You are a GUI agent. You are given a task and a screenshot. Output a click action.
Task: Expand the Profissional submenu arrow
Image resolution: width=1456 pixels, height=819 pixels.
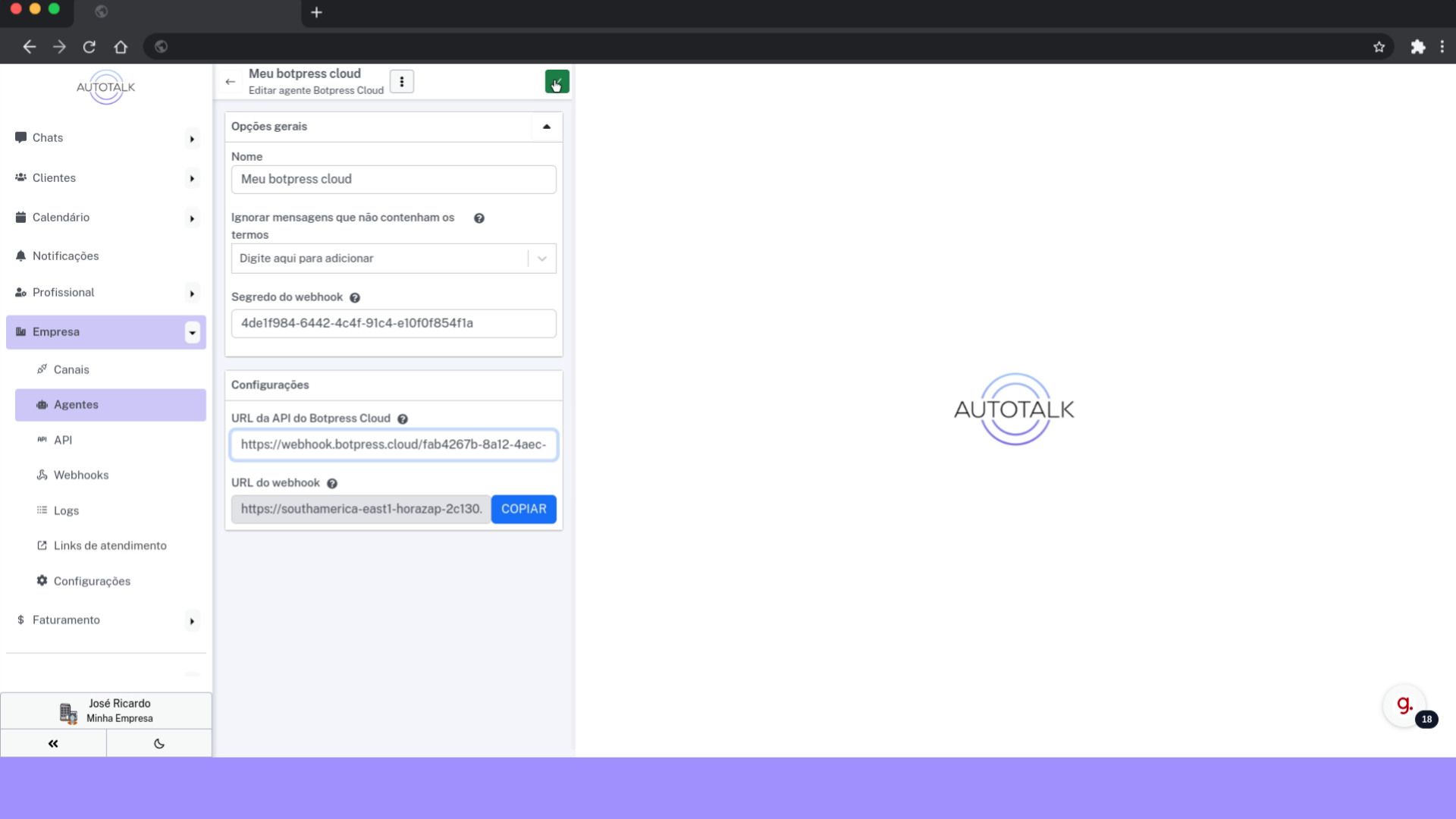[193, 294]
